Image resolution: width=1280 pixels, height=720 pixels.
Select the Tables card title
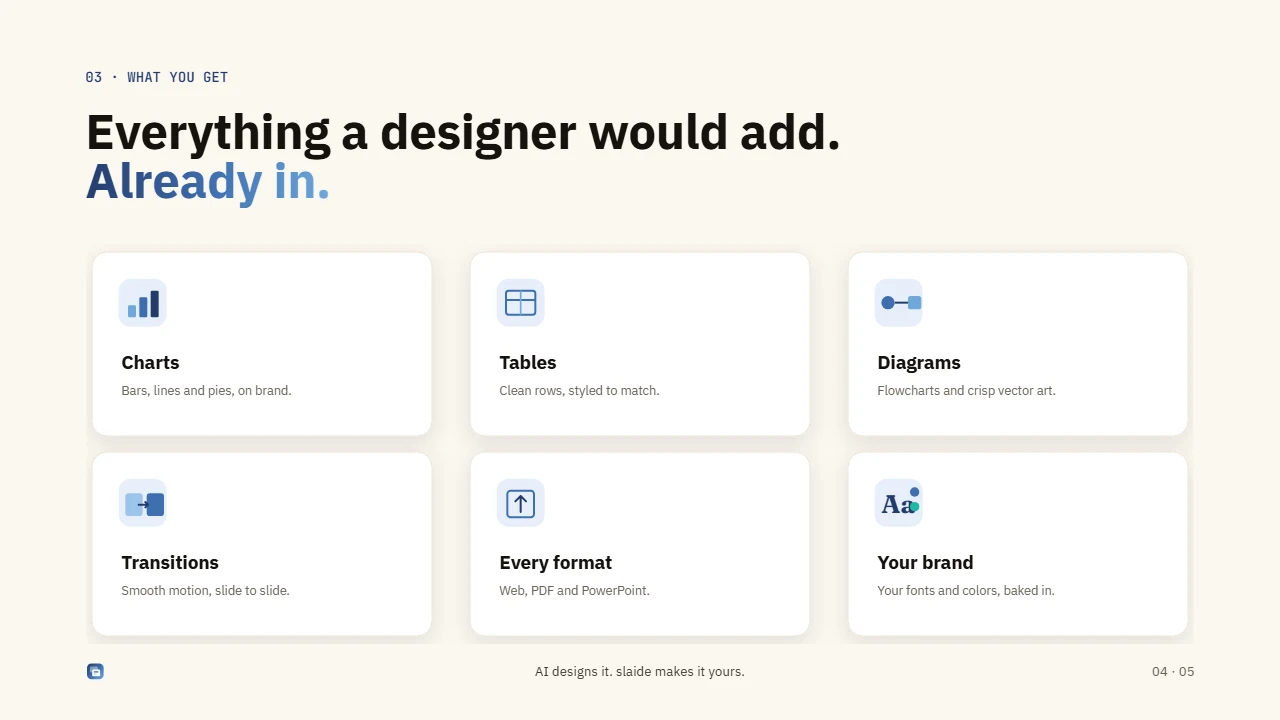(528, 362)
